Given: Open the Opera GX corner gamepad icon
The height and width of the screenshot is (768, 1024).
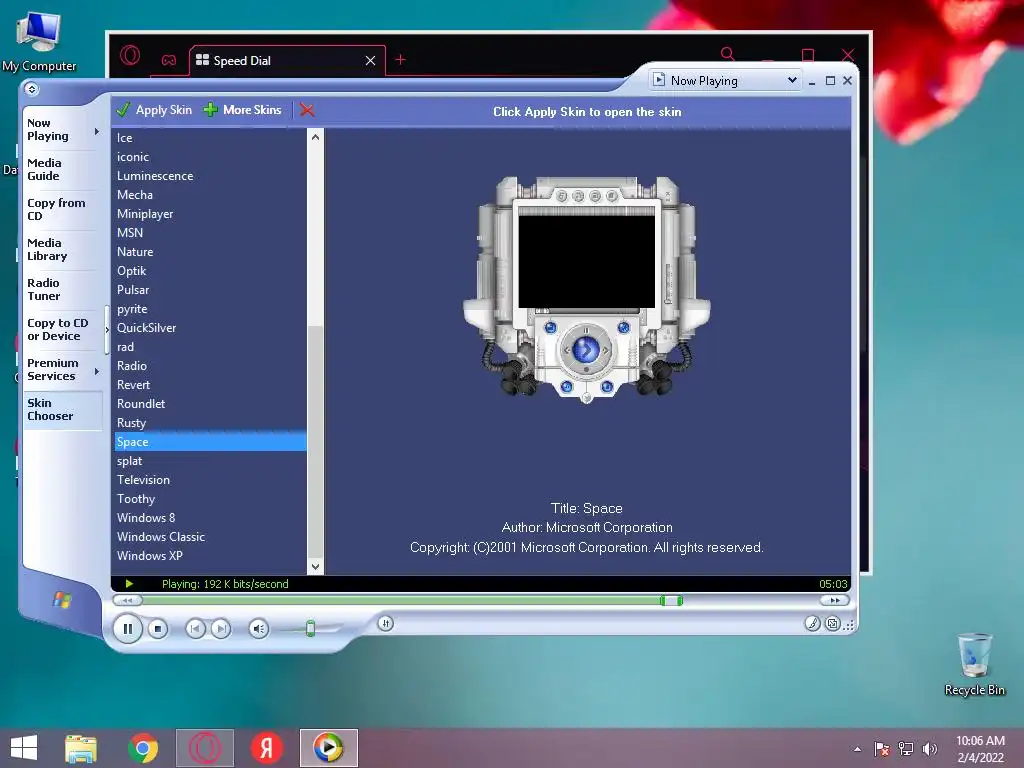Looking at the screenshot, I should [169, 60].
